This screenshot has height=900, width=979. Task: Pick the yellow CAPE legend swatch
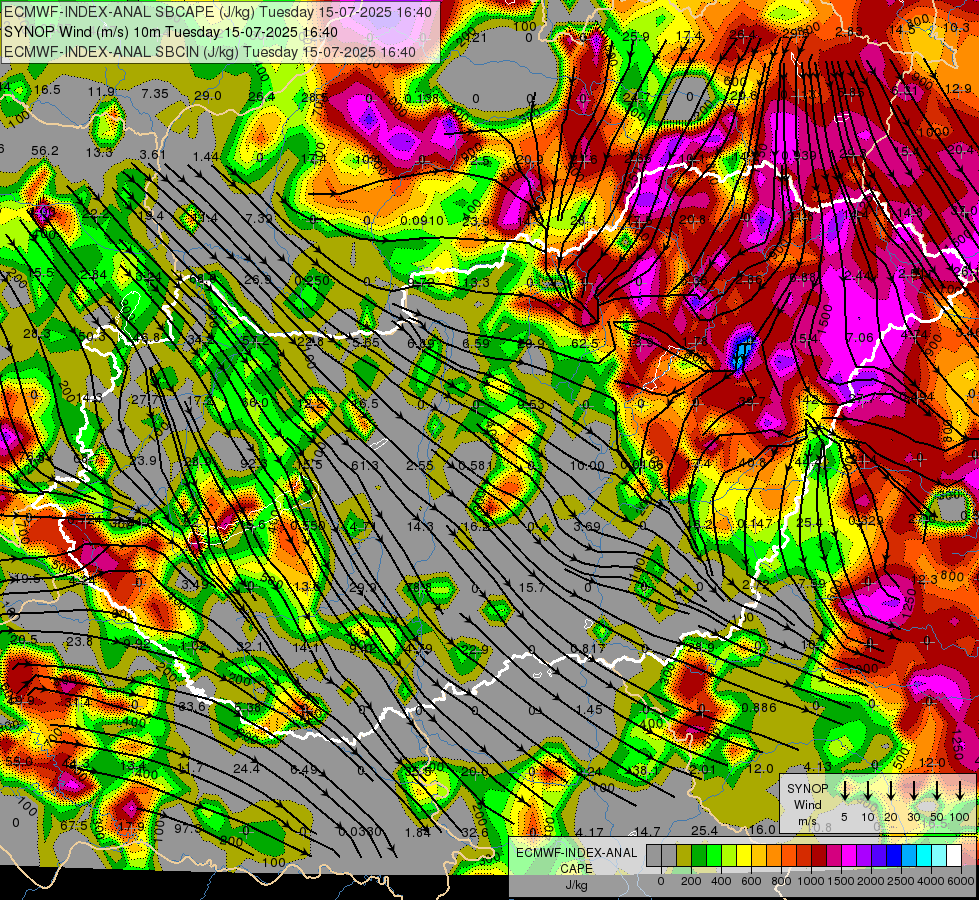click(x=744, y=855)
